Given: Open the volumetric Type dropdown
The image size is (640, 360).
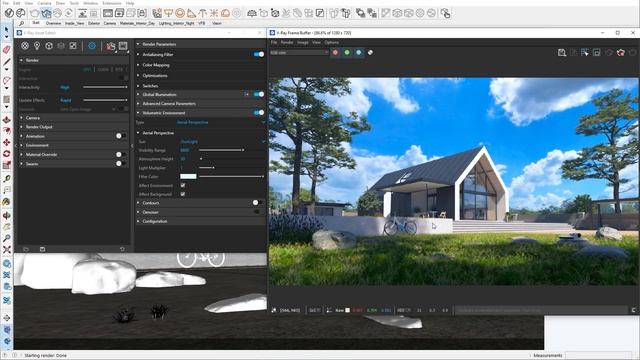Looking at the screenshot, I should pyautogui.click(x=221, y=122).
